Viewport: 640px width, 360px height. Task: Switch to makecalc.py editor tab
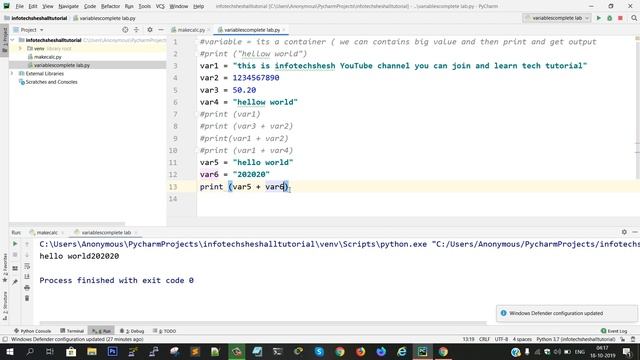(x=190, y=30)
